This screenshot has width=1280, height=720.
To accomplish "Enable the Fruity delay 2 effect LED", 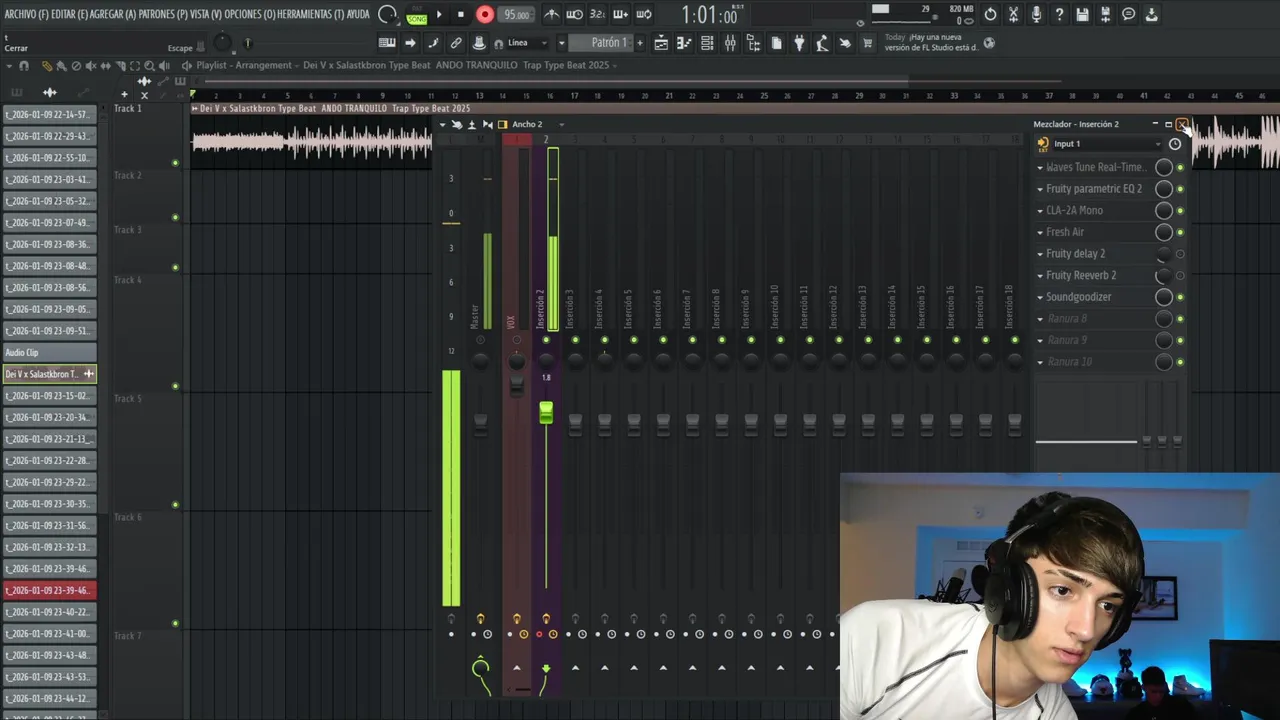I will point(1180,254).
